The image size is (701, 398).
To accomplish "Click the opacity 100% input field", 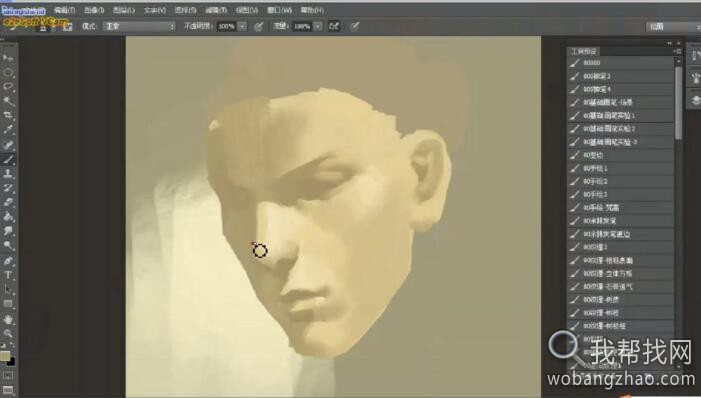I will (x=227, y=26).
